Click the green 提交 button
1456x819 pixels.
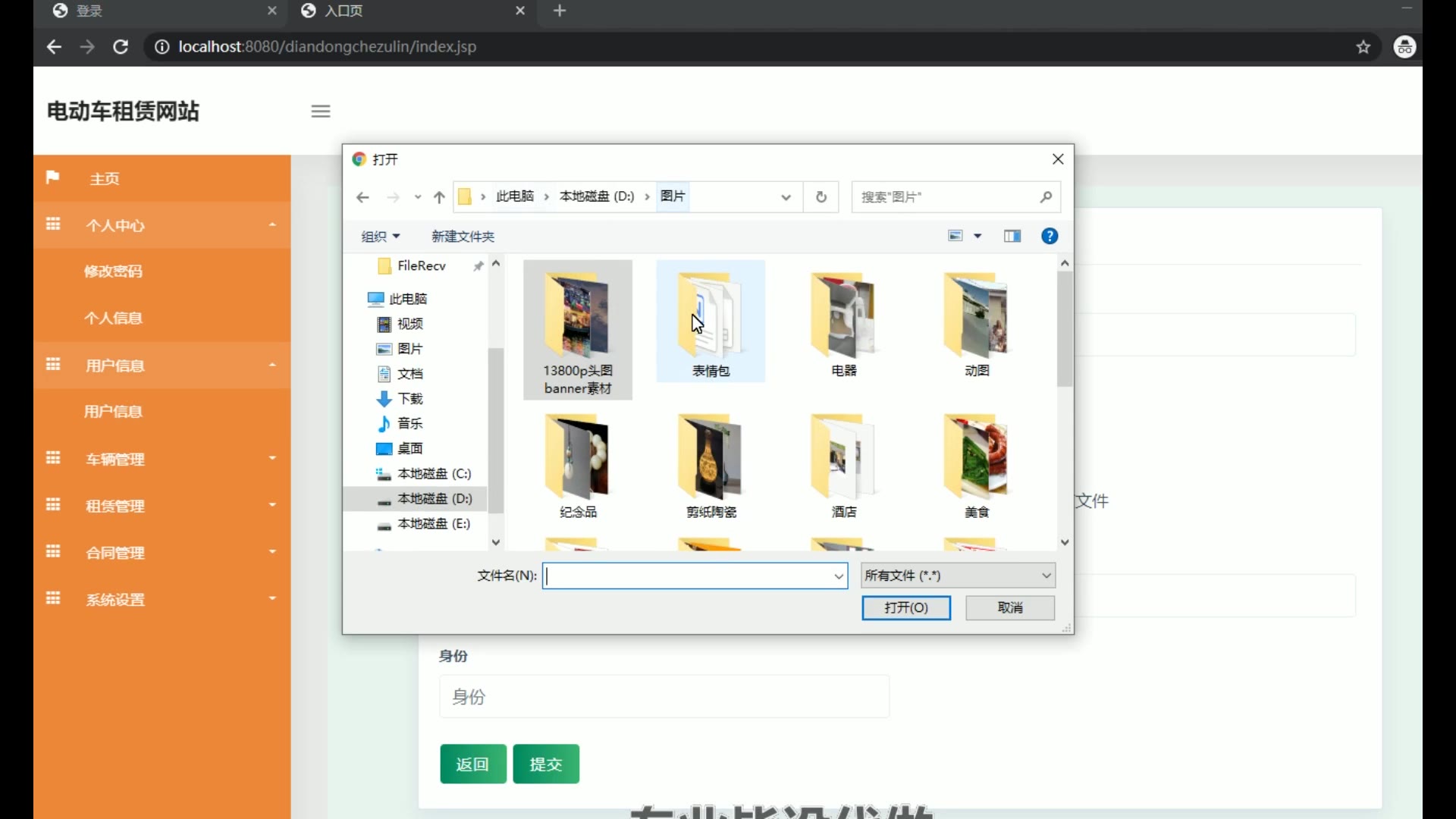[546, 764]
